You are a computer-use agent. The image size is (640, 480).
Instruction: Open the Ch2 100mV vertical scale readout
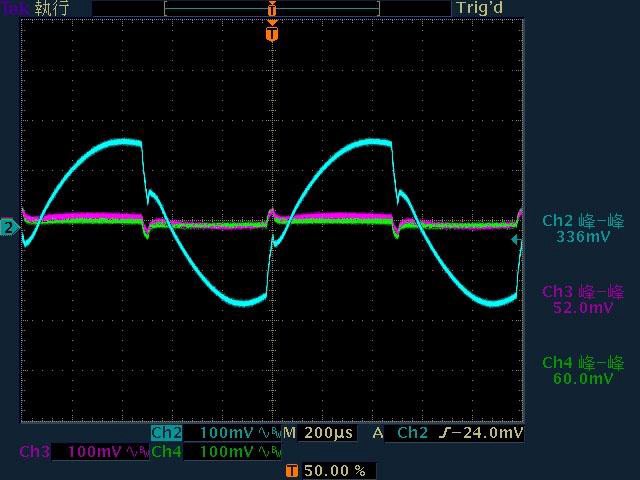(226, 433)
